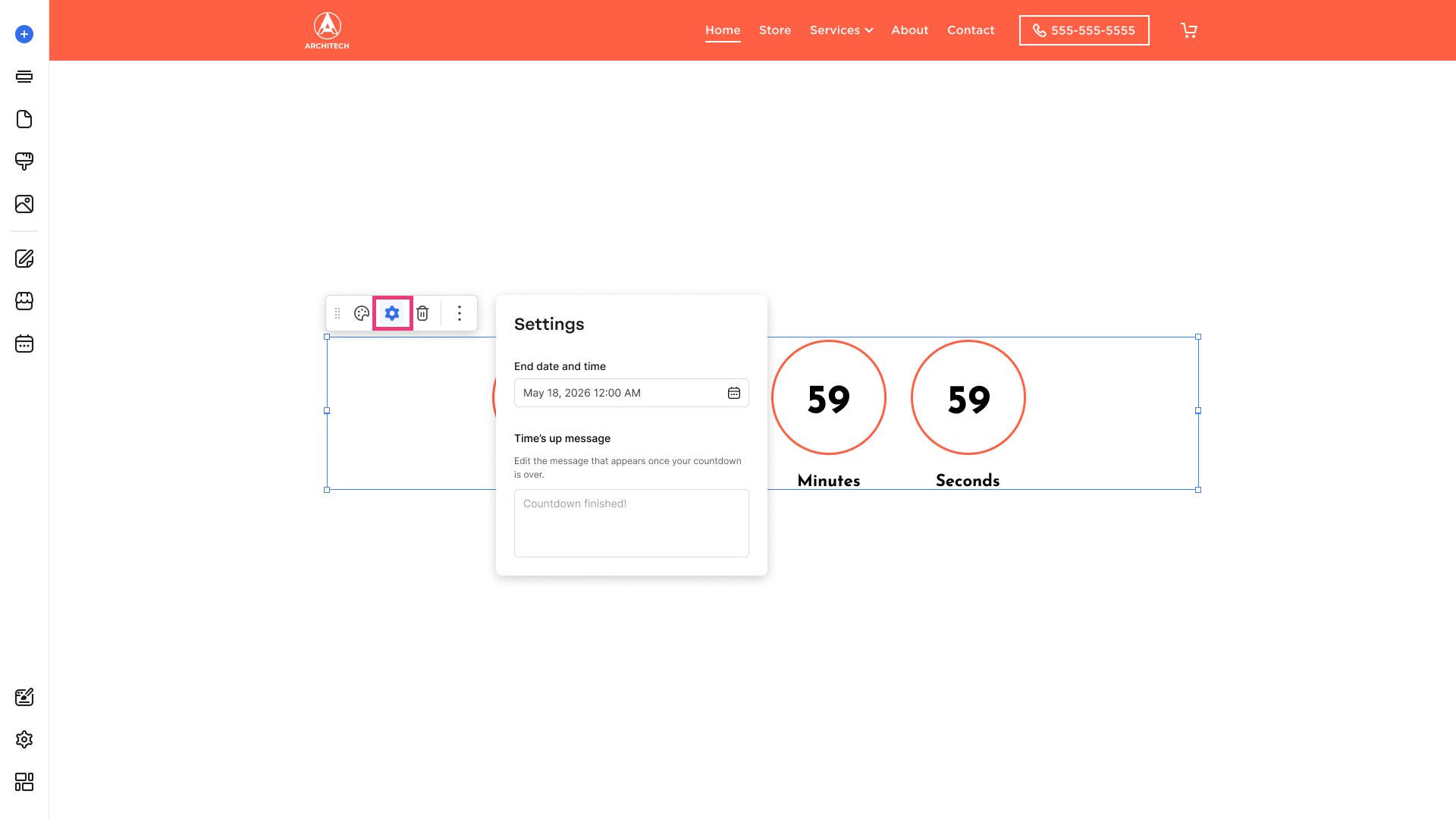
Task: Open the theme paint roller icon
Action: pos(24,162)
